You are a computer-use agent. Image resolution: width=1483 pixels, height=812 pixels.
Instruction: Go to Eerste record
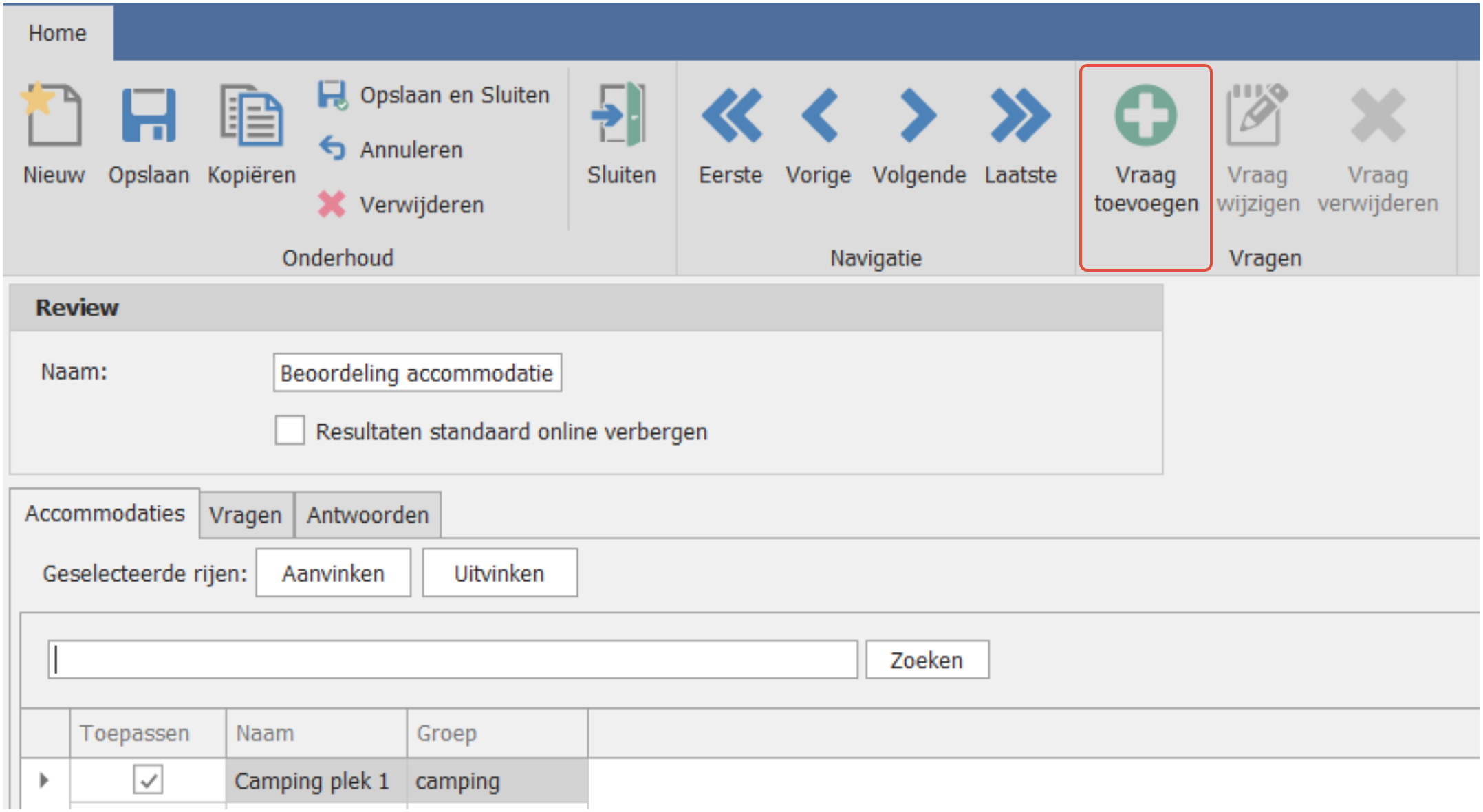(730, 116)
